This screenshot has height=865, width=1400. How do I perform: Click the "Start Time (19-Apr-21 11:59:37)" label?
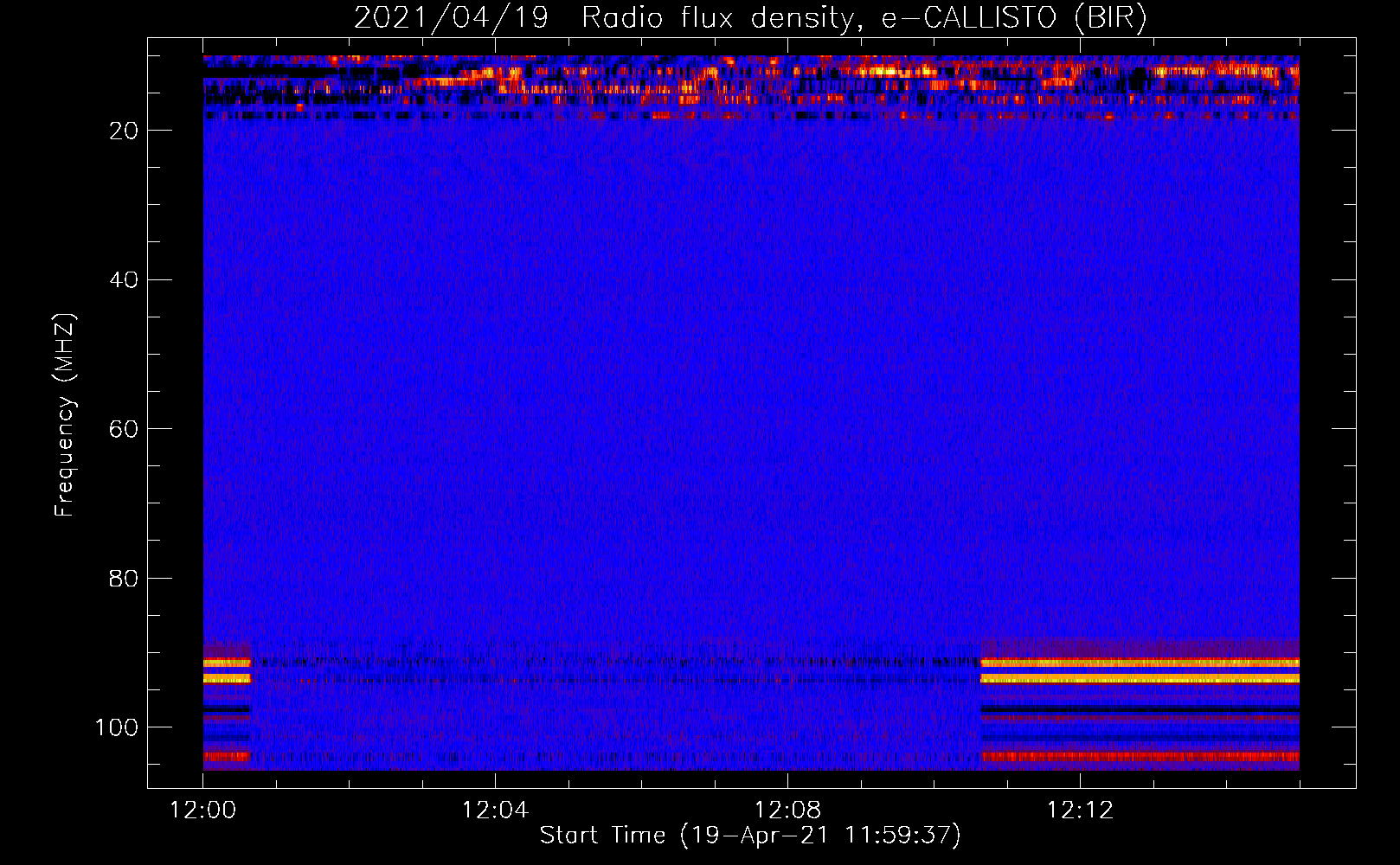click(x=750, y=835)
